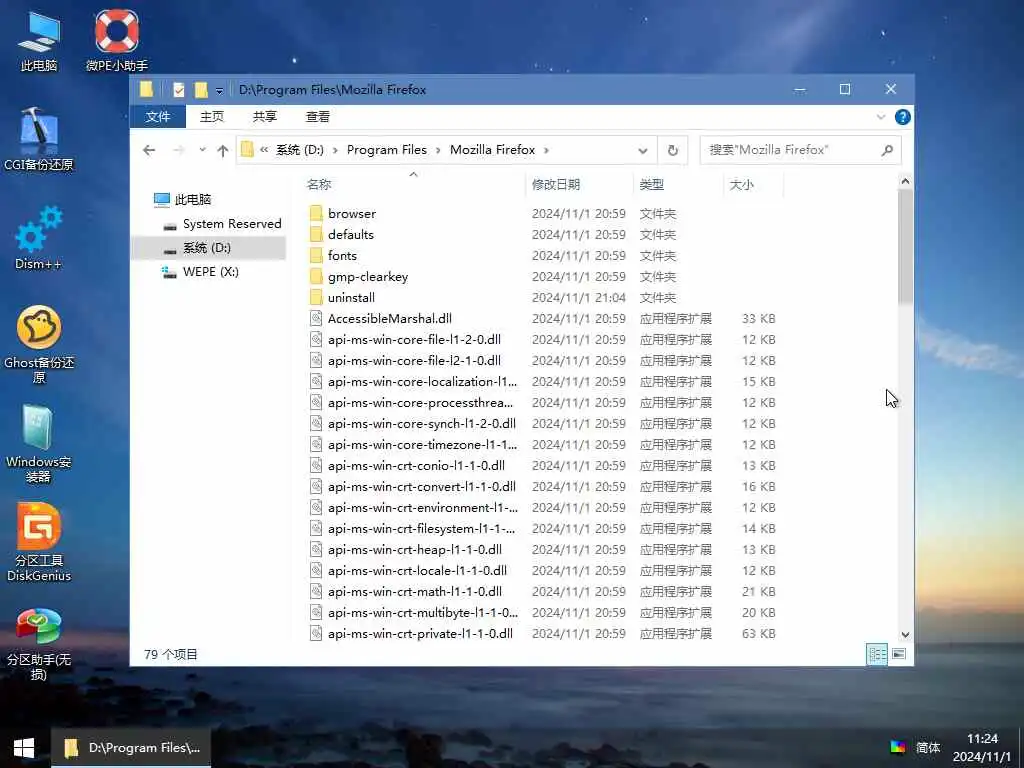The width and height of the screenshot is (1024, 768).
Task: Switch to the 共享 ribbon tab
Action: pyautogui.click(x=264, y=117)
